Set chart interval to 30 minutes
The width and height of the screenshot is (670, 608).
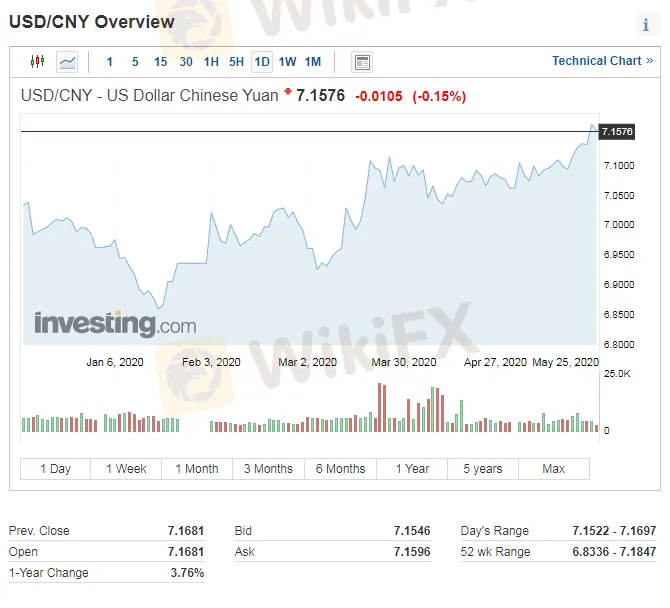click(186, 62)
